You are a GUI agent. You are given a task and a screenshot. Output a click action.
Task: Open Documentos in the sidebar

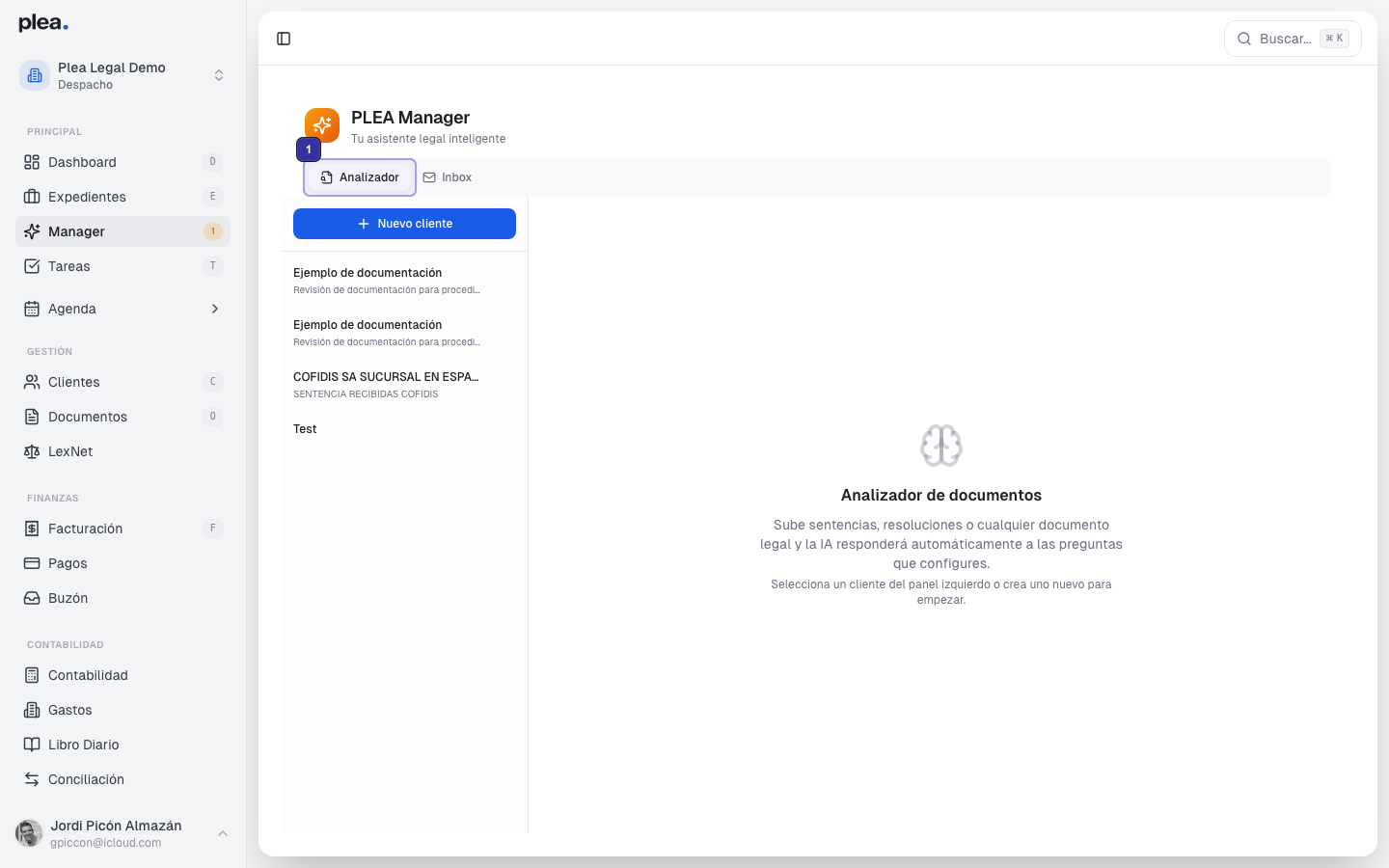coord(123,417)
